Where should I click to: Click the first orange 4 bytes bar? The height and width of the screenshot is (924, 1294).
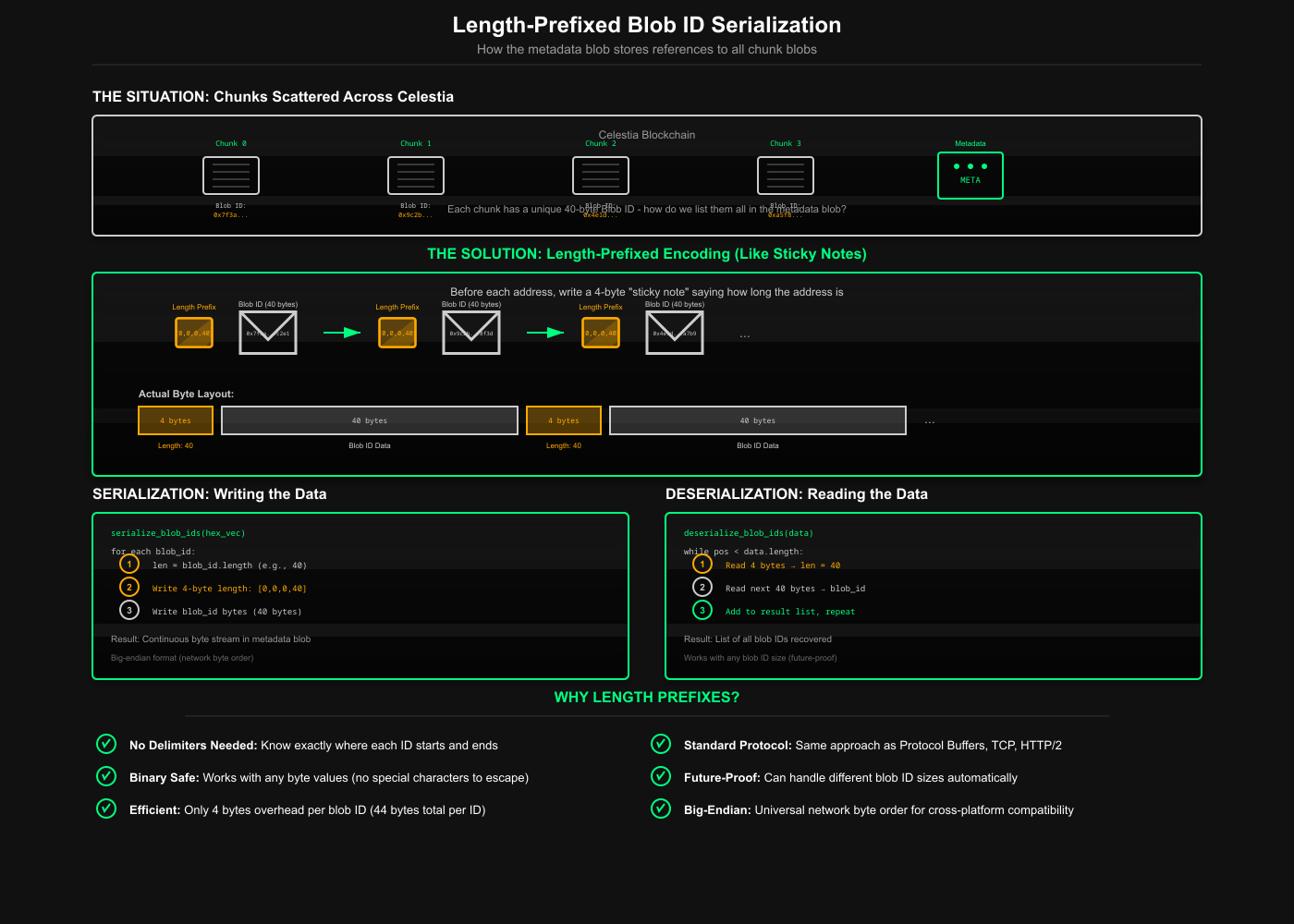click(176, 420)
